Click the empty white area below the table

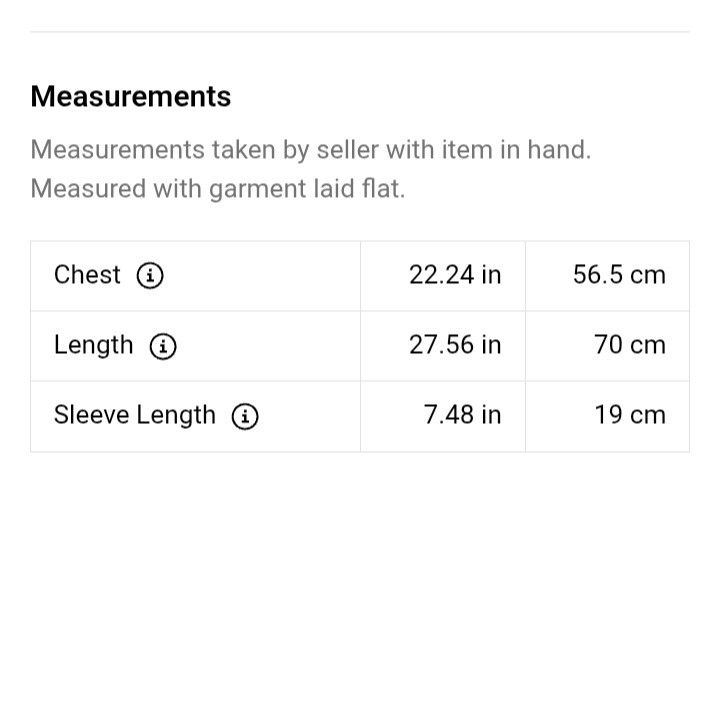[x=360, y=583]
